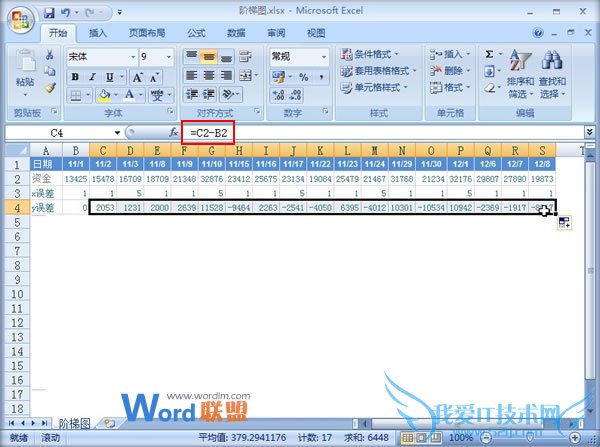Open the fill color dropdown arrow
600x447 pixels.
click(116, 95)
